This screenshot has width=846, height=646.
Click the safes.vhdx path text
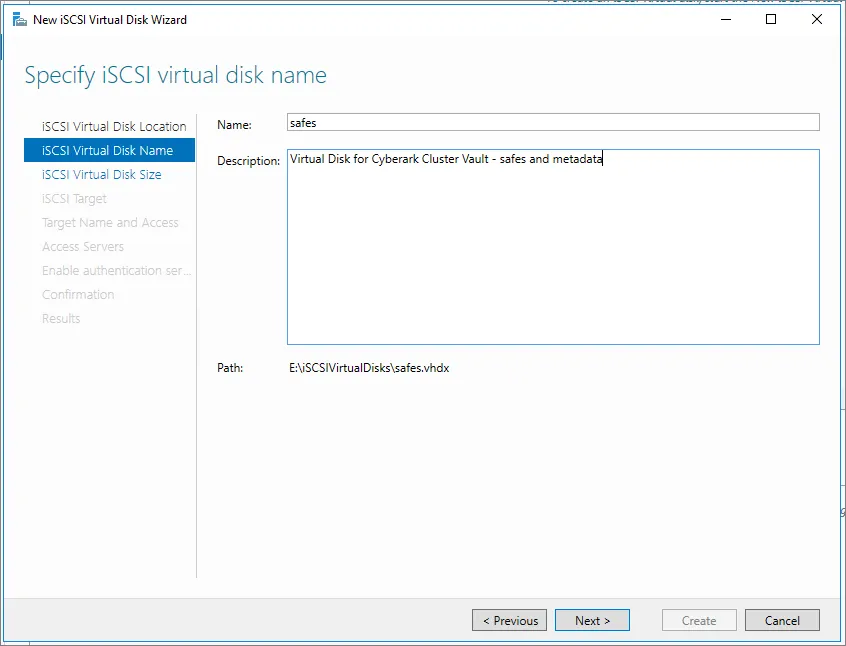pyautogui.click(x=369, y=368)
